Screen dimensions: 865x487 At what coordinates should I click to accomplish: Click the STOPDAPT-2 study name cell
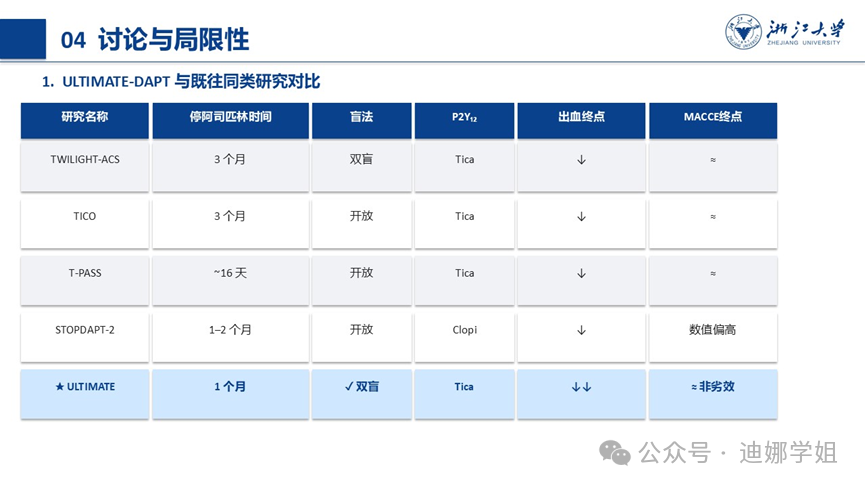point(85,338)
